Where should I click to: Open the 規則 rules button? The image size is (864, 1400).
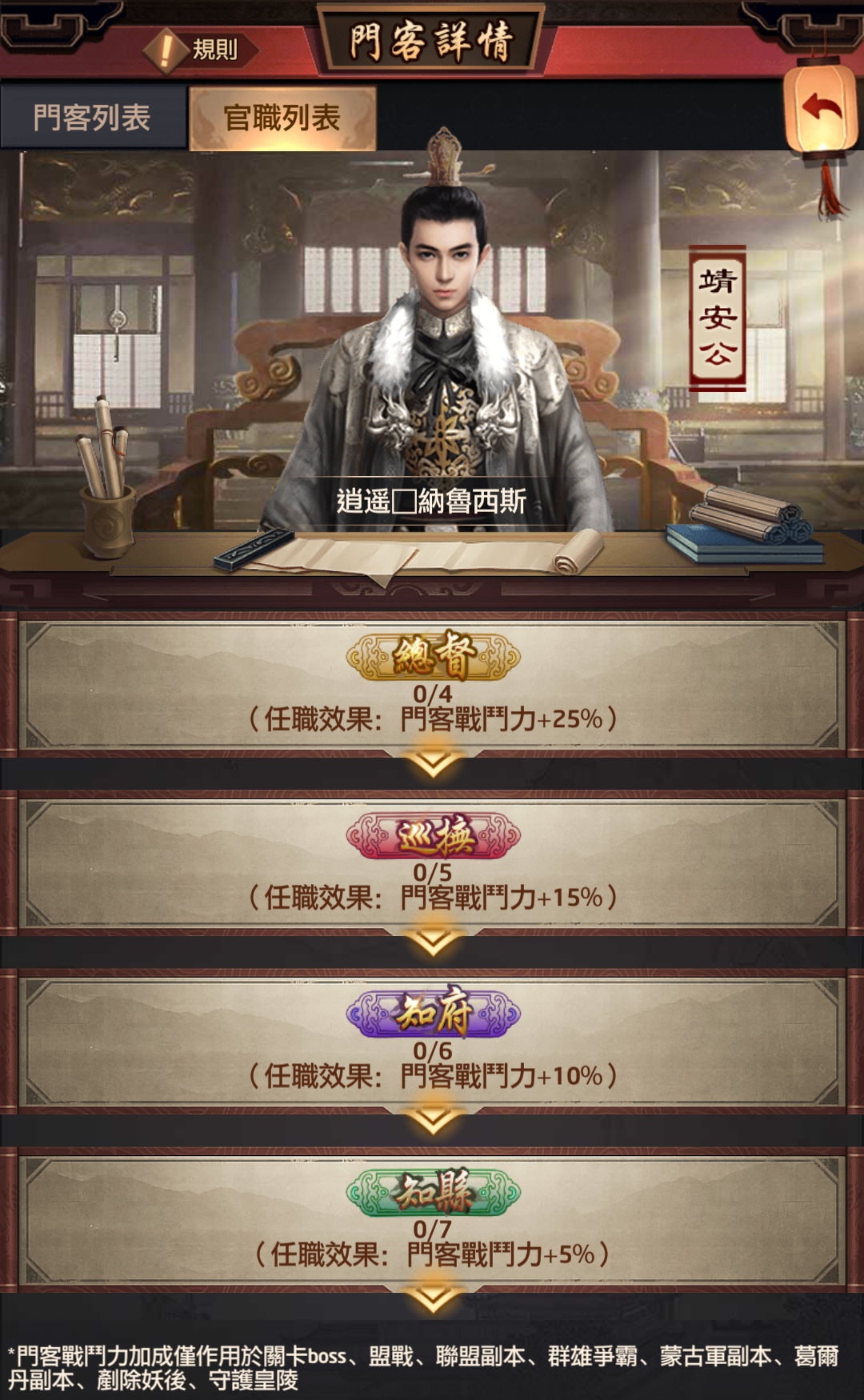click(201, 50)
